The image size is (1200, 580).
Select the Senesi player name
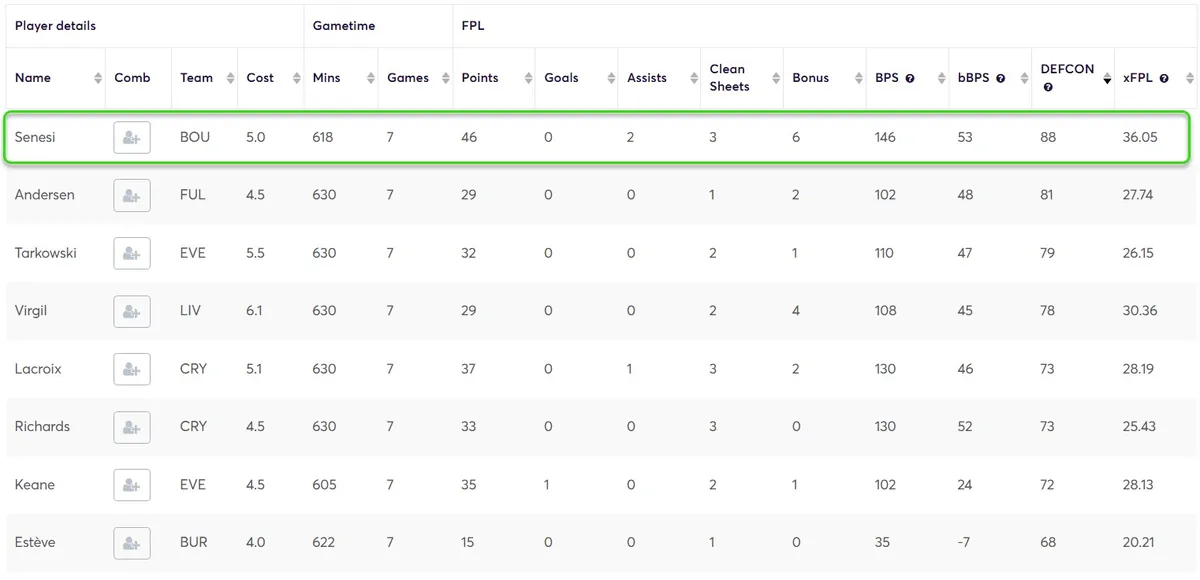(35, 137)
